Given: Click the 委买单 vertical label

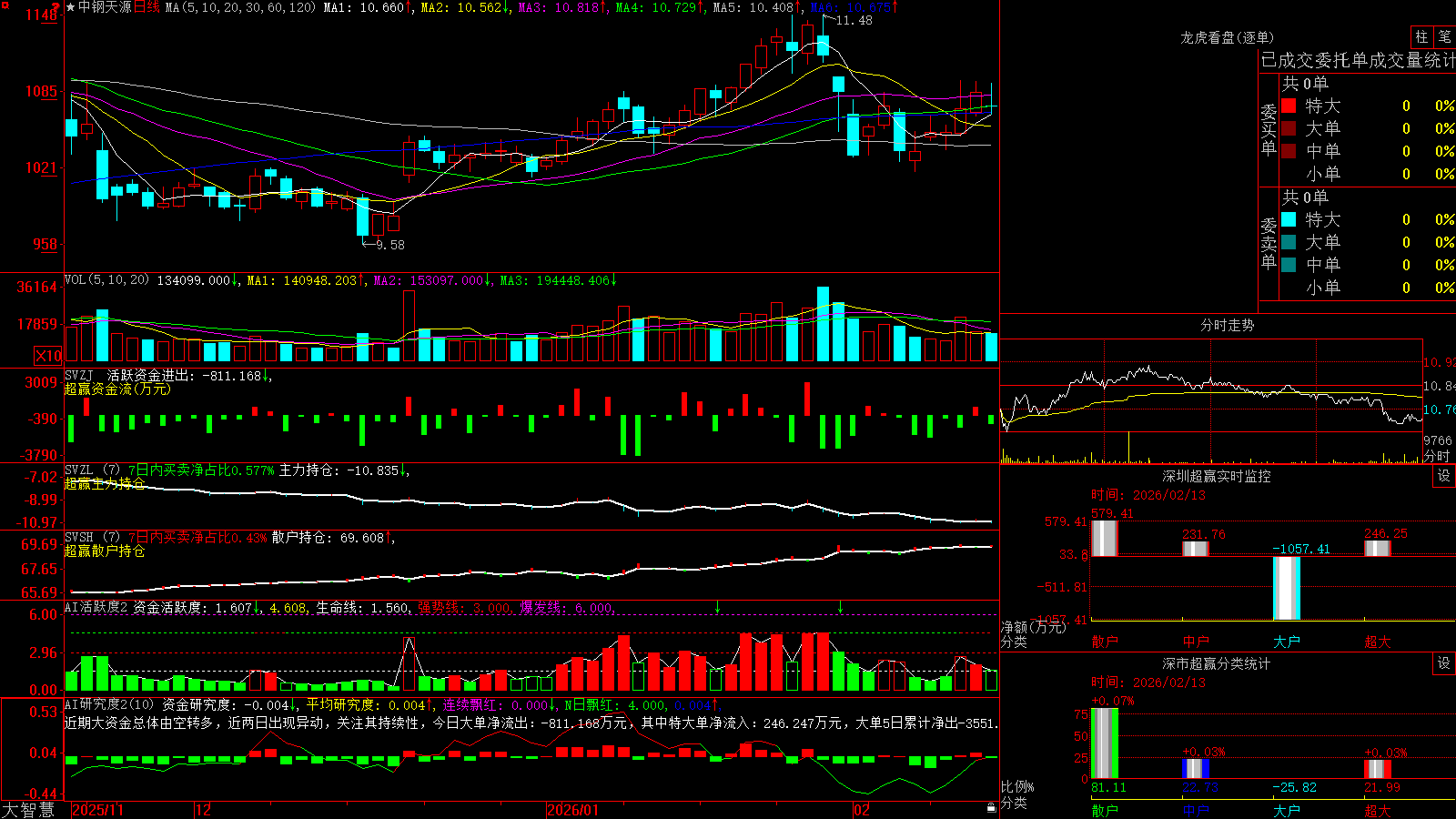Looking at the screenshot, I should coord(1269,130).
